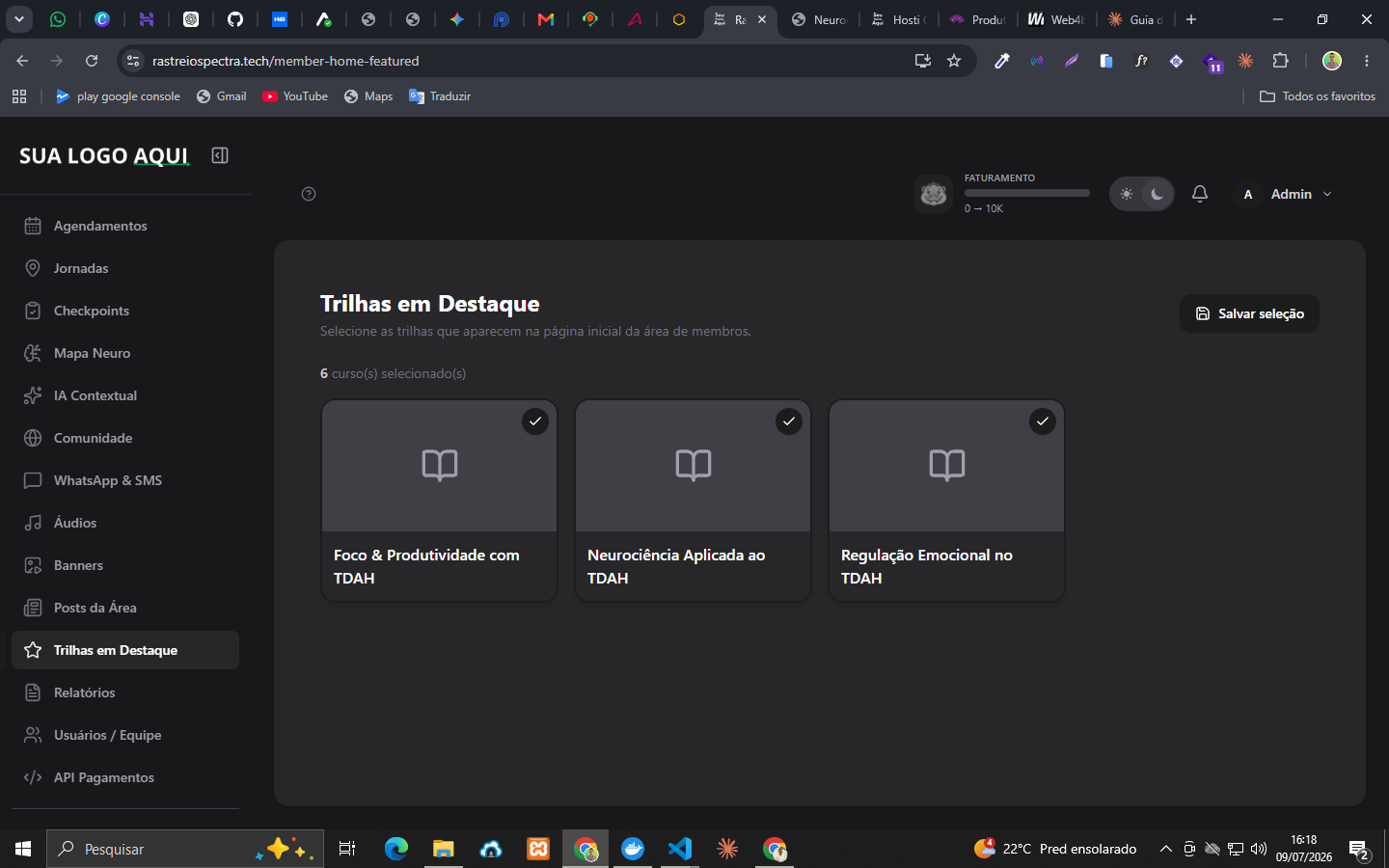Click the Relatórios document icon
The width and height of the screenshot is (1389, 868).
[x=33, y=692]
